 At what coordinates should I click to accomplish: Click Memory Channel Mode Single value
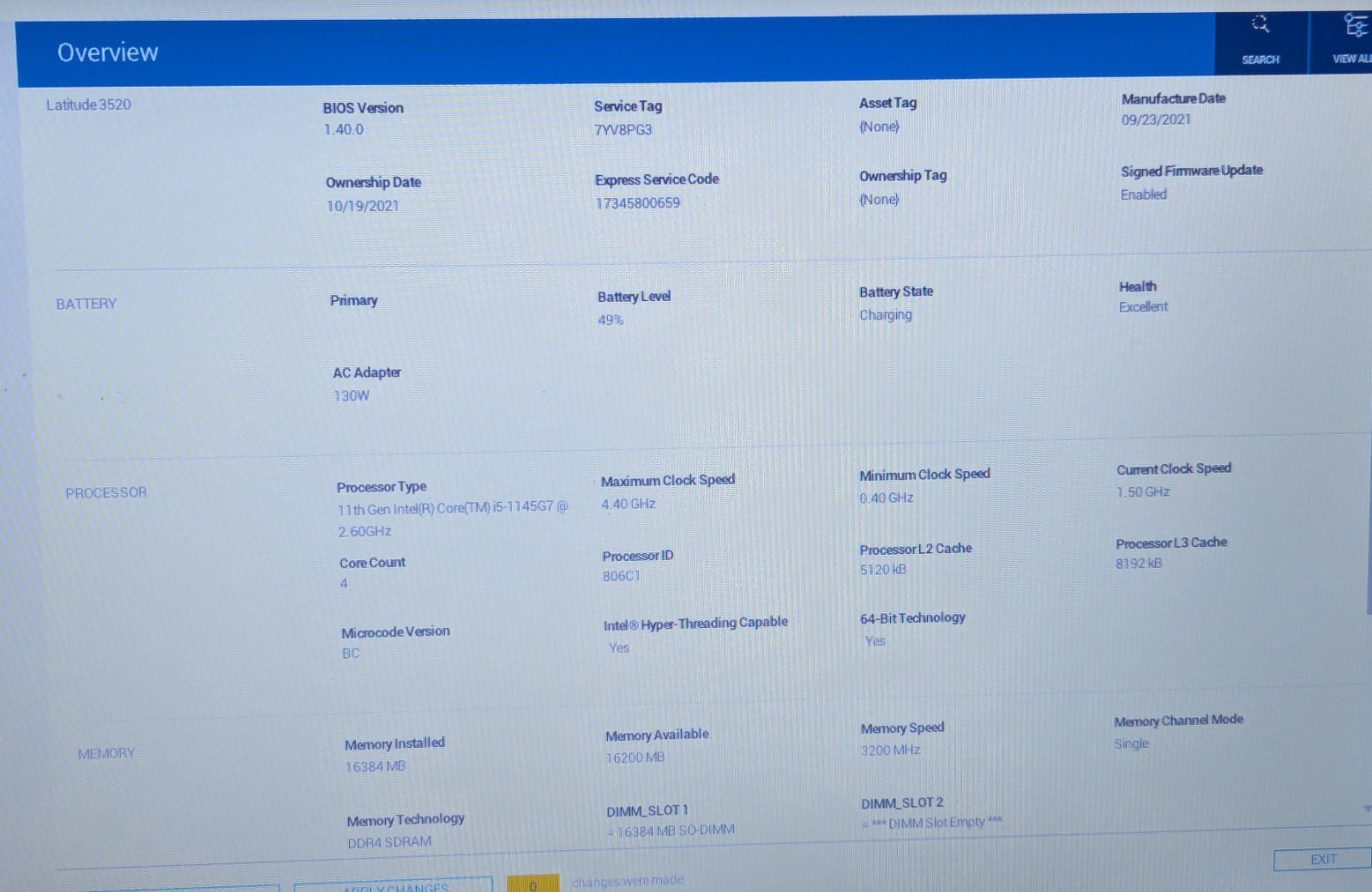pyautogui.click(x=1131, y=744)
